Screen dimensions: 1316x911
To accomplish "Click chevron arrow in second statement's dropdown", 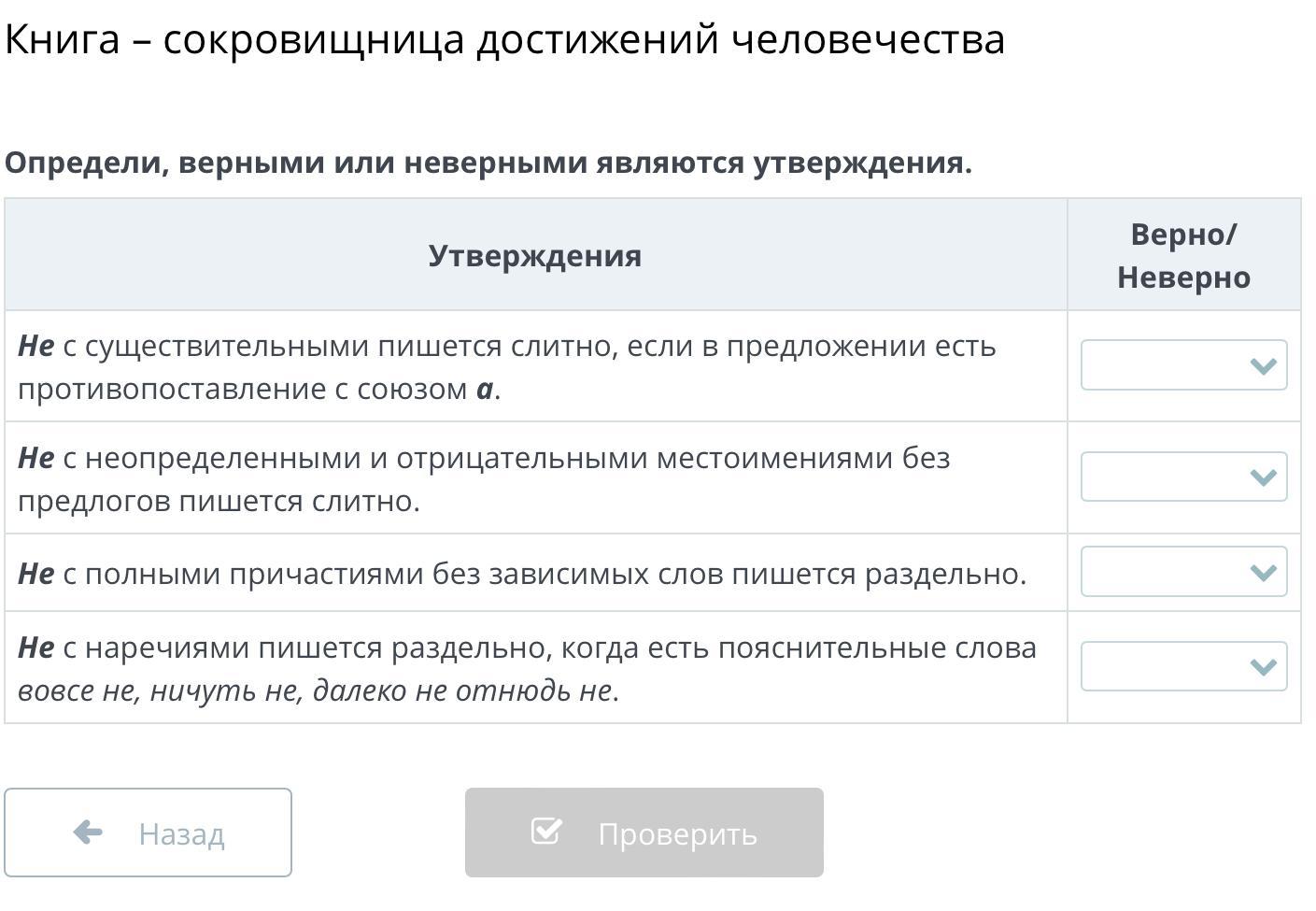I will pyautogui.click(x=1263, y=477).
